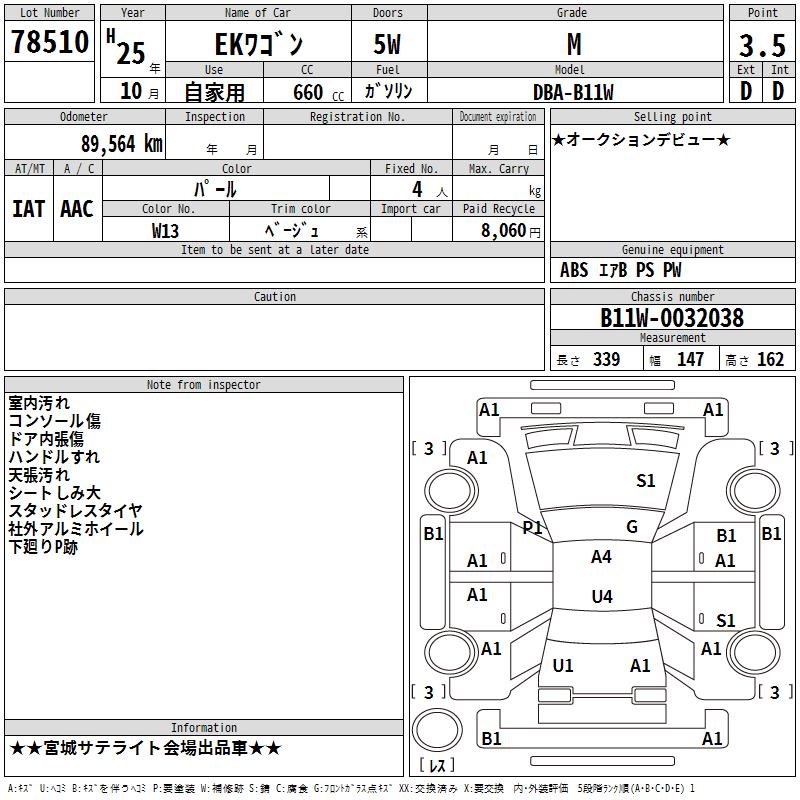Select the Note from inspector header
The height and width of the screenshot is (800, 800).
pyautogui.click(x=204, y=385)
